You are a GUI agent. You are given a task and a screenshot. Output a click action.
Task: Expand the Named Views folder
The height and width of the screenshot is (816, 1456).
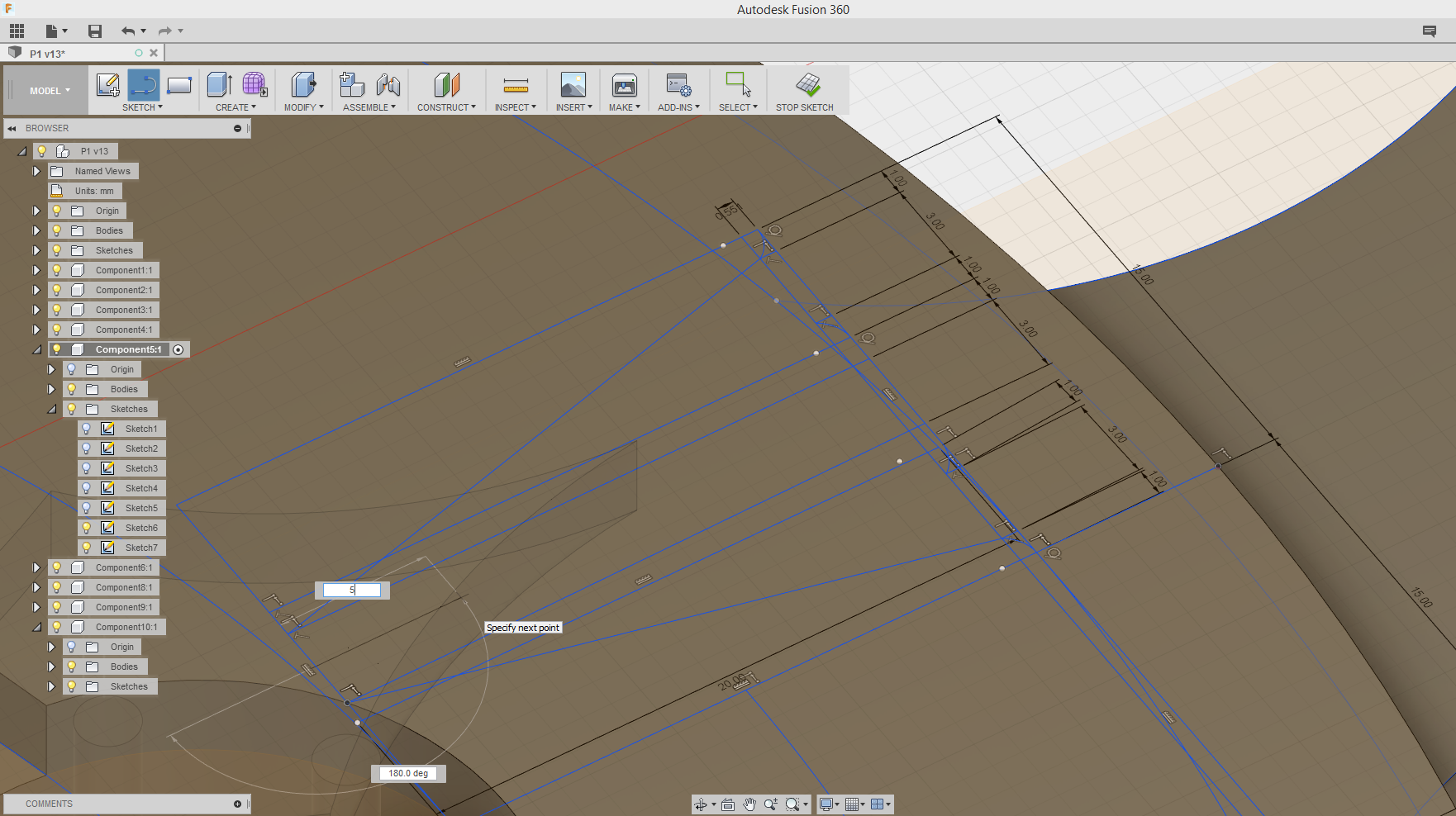coord(36,171)
